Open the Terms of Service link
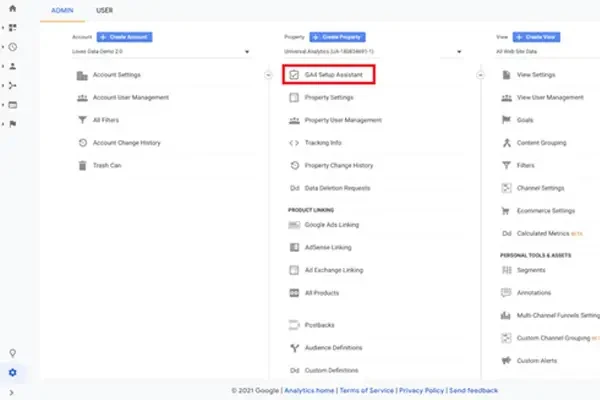 point(367,390)
